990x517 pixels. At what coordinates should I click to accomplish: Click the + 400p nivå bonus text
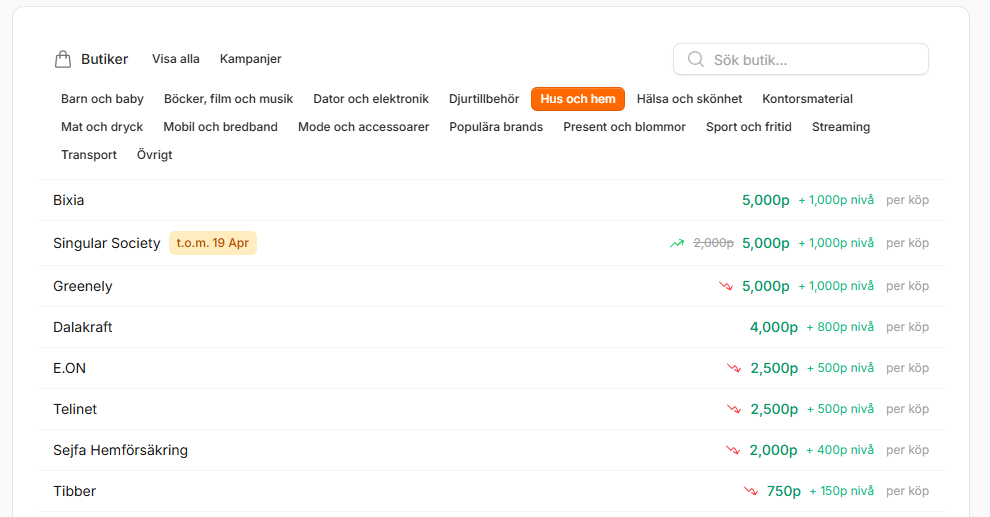(x=840, y=450)
